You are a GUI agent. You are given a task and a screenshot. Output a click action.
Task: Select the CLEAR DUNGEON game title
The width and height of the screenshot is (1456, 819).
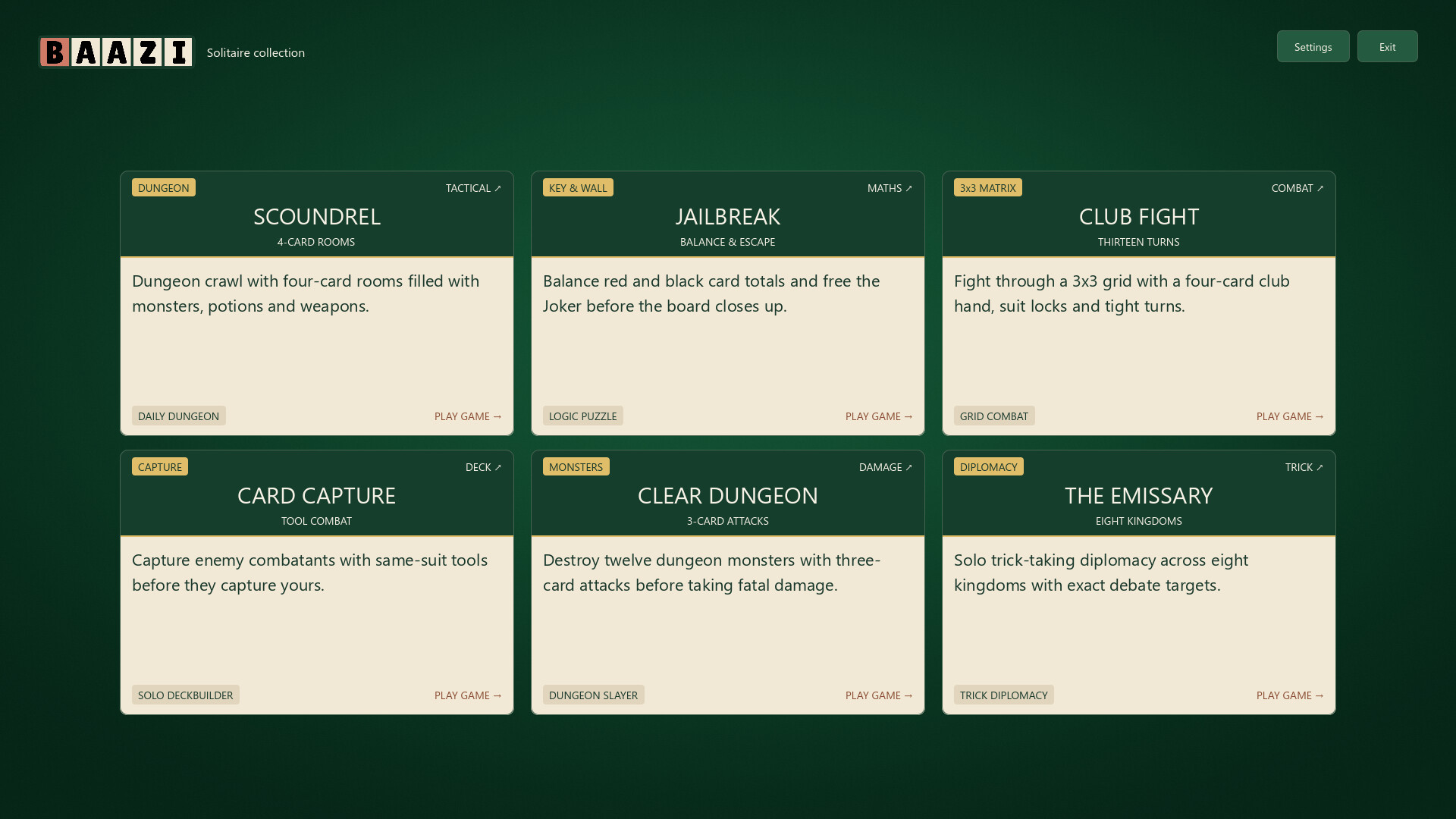pos(728,495)
